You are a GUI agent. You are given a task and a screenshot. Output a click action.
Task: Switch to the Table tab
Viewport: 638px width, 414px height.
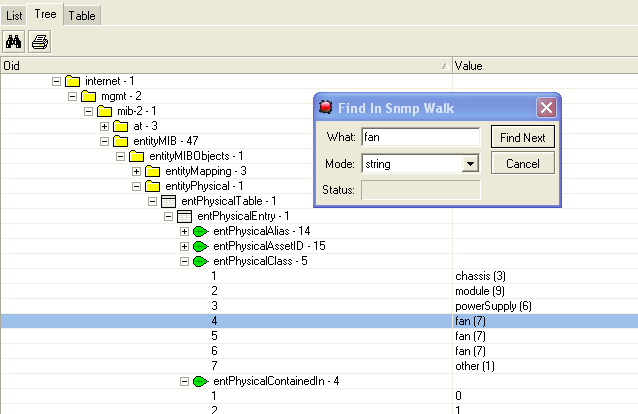[82, 15]
